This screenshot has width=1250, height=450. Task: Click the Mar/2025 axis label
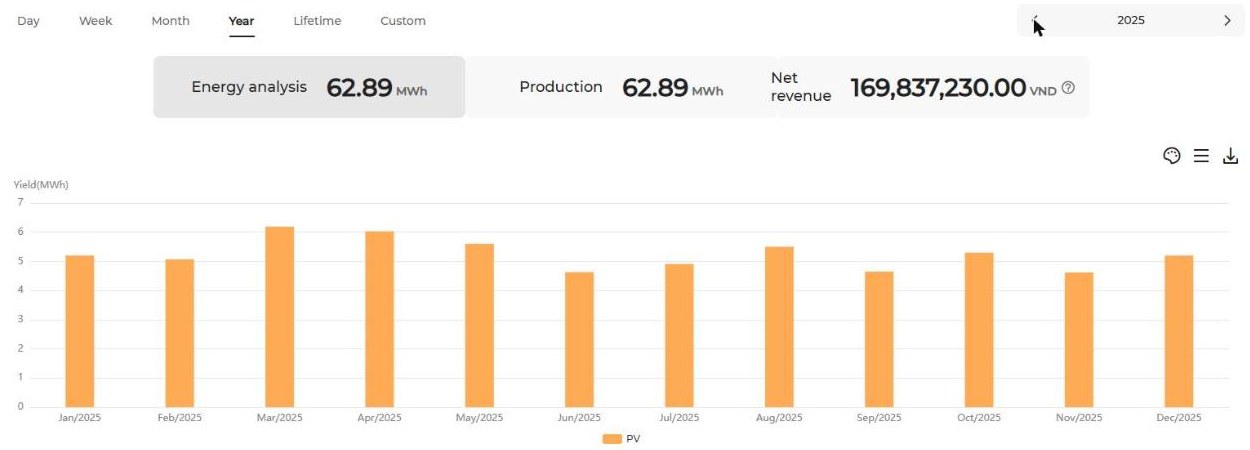coord(279,418)
